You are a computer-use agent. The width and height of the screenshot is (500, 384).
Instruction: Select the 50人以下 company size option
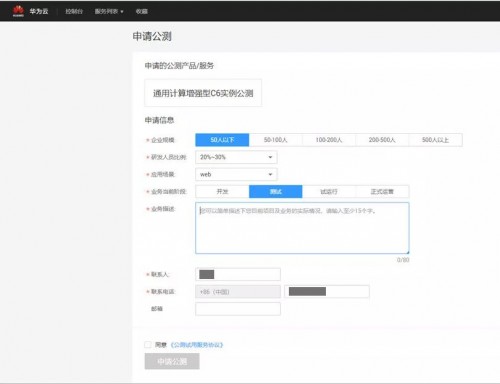pyautogui.click(x=222, y=140)
